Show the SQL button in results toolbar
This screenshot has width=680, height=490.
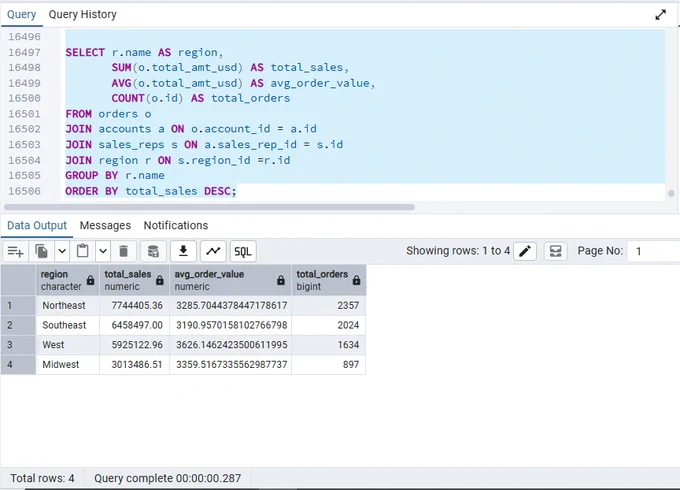tap(243, 252)
